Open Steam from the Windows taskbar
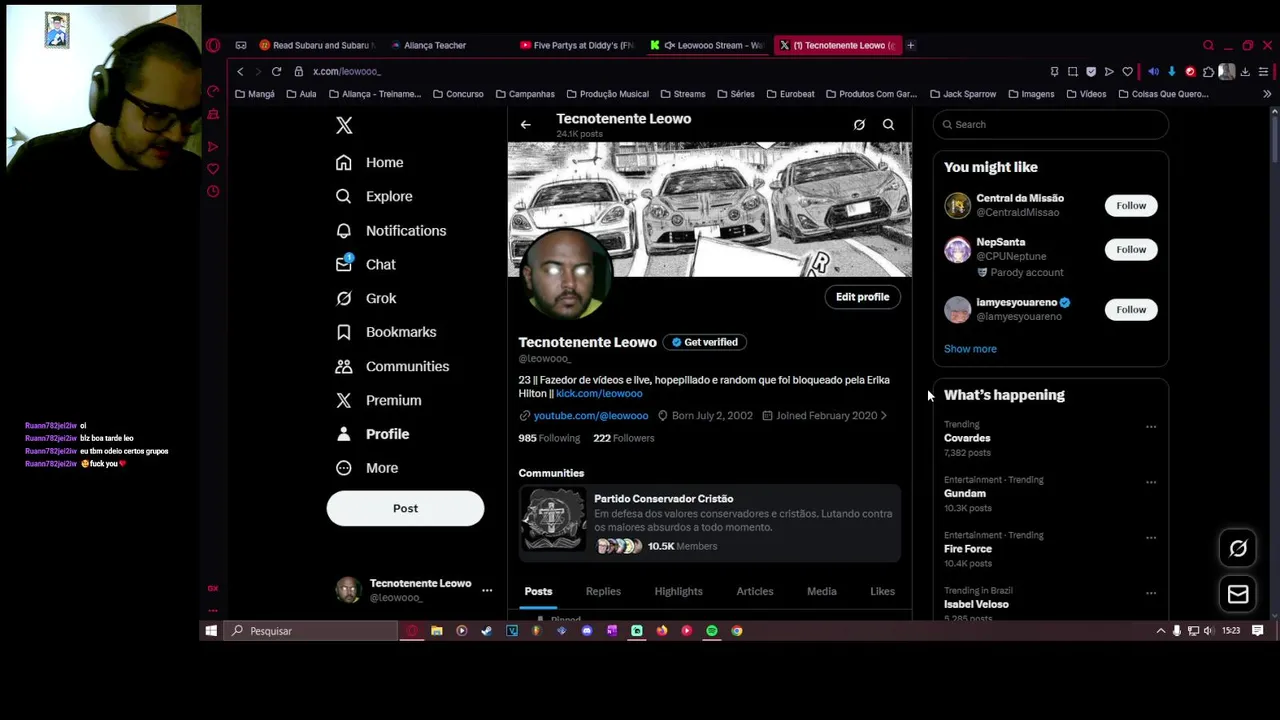 coord(486,631)
